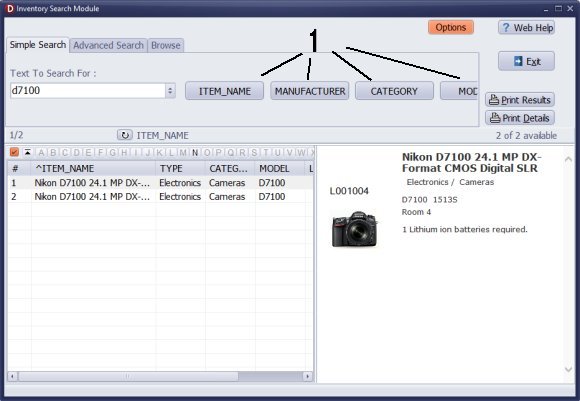Click details pane scroll down arrow

point(569,369)
